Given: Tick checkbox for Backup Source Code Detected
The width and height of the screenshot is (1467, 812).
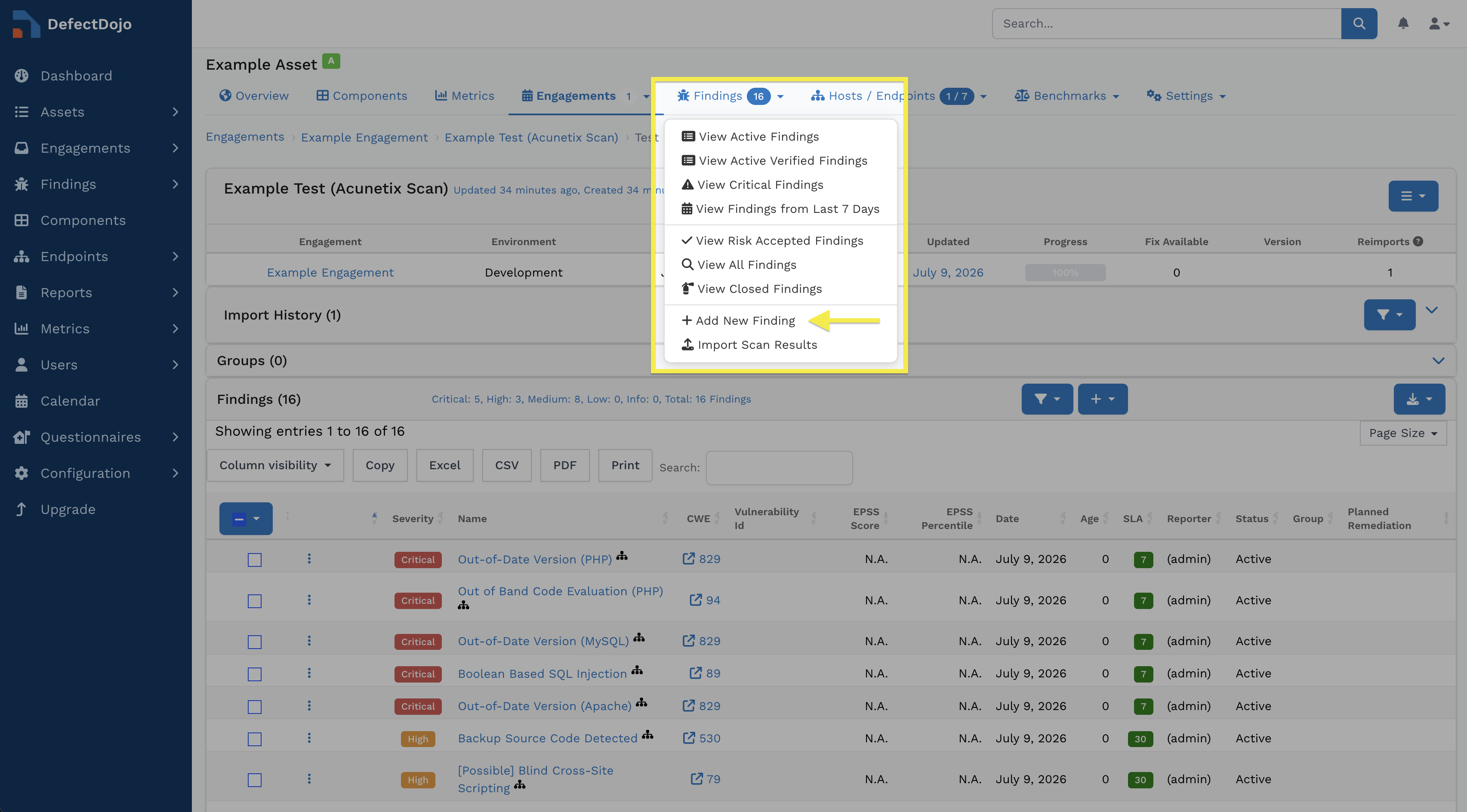Looking at the screenshot, I should (x=255, y=739).
